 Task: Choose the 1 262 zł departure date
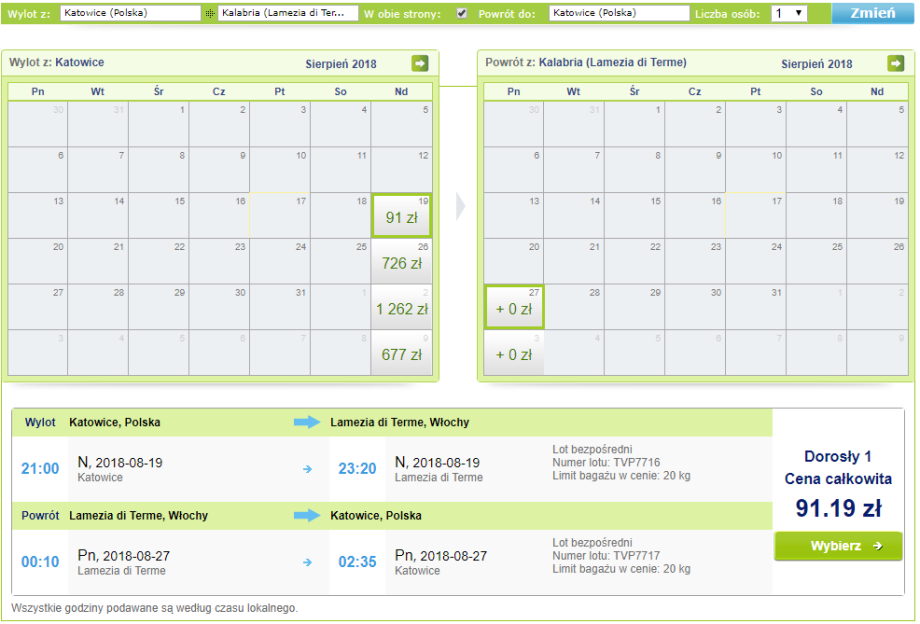(401, 308)
